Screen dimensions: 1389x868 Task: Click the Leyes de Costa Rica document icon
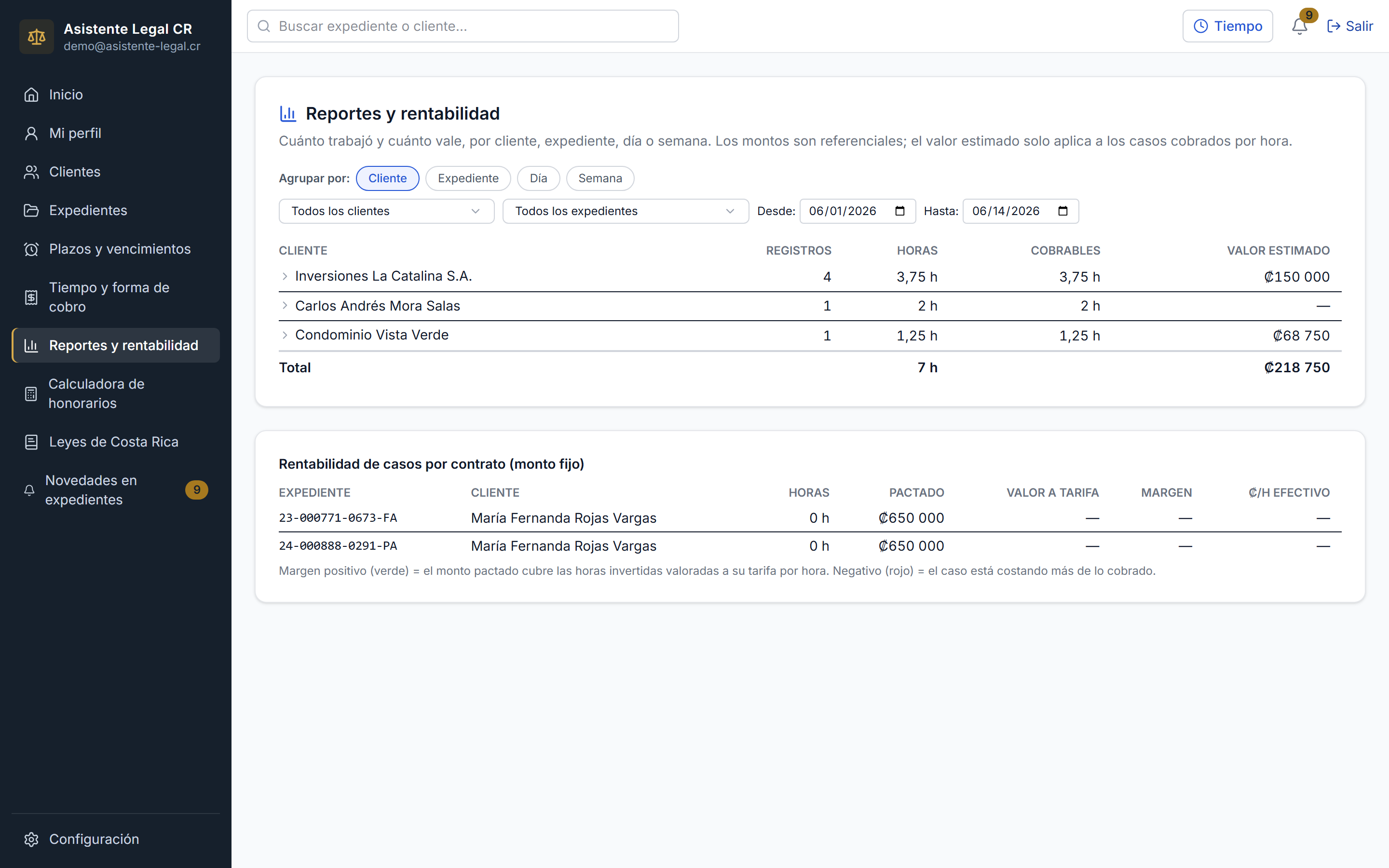31,441
